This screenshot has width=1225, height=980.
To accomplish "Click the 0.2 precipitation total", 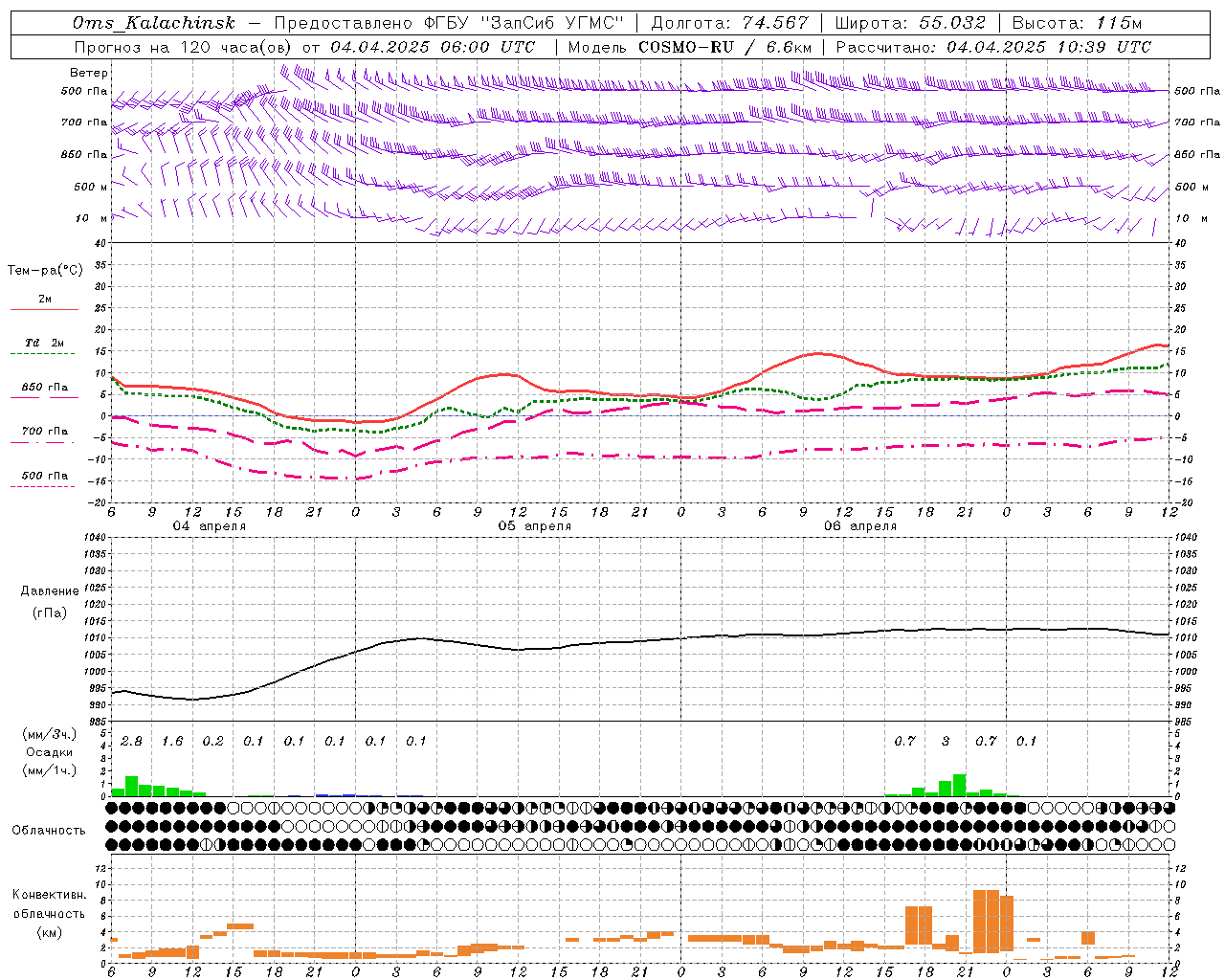I will pyautogui.click(x=212, y=742).
